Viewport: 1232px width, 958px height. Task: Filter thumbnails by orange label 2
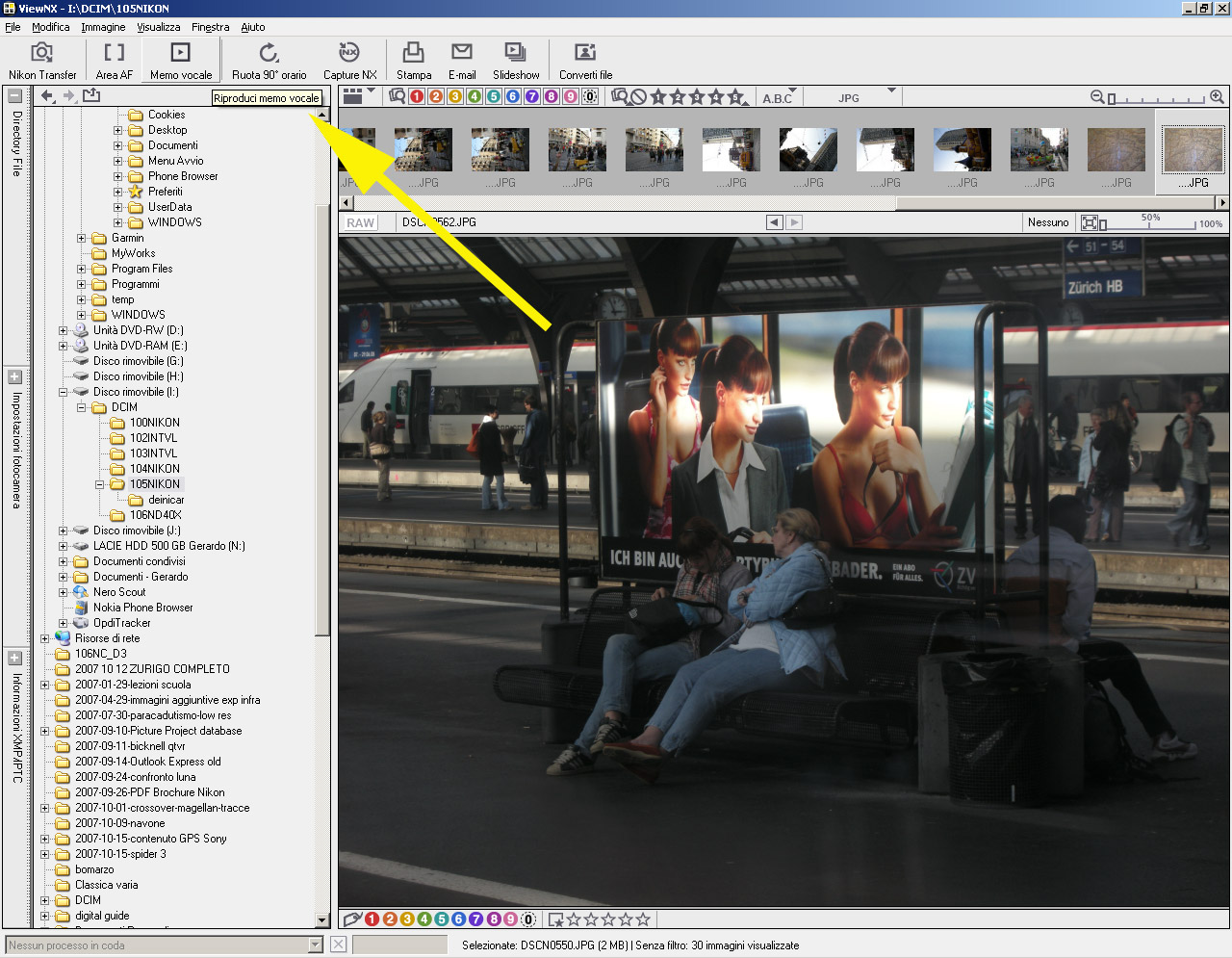click(x=436, y=96)
